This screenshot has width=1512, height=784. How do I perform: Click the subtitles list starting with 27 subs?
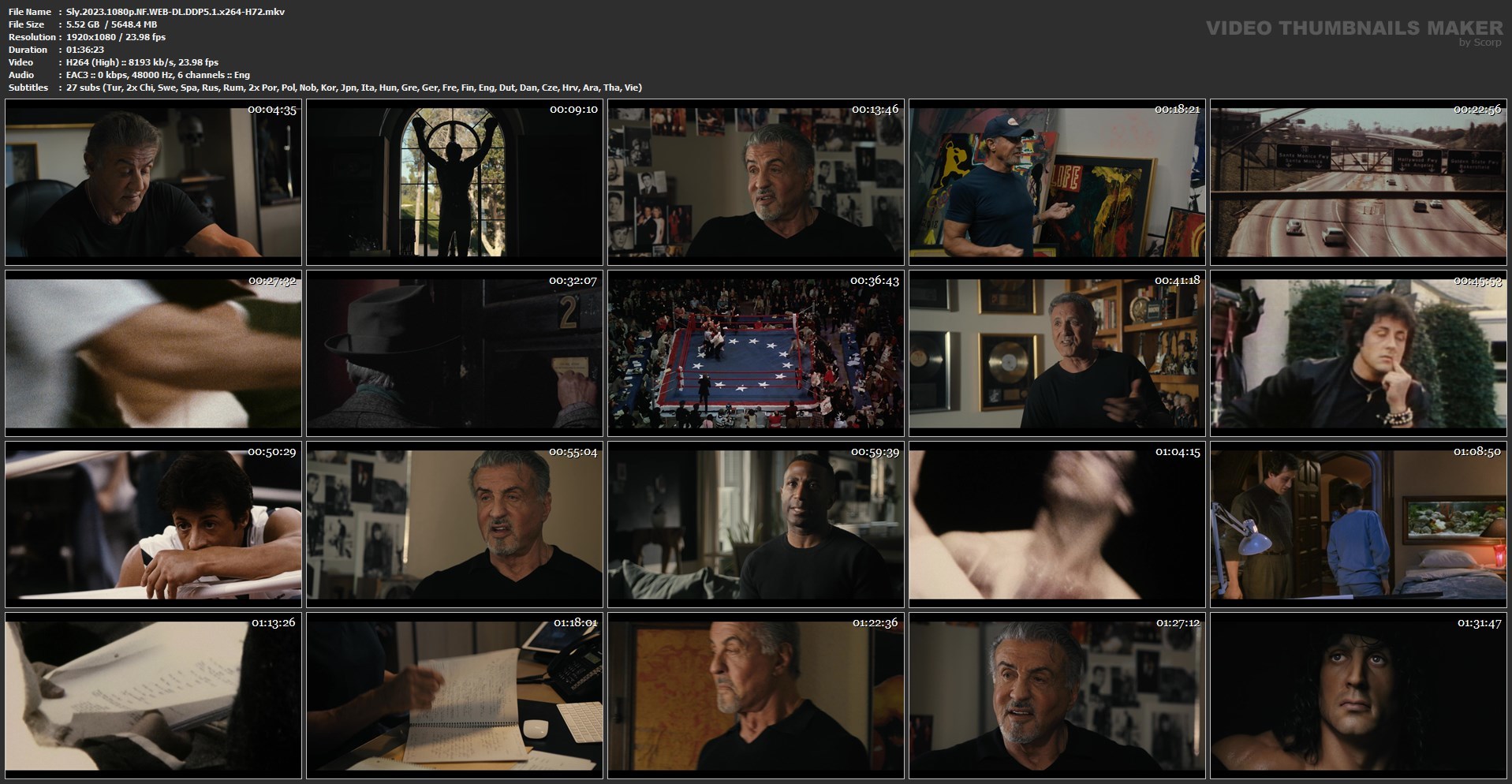[354, 88]
